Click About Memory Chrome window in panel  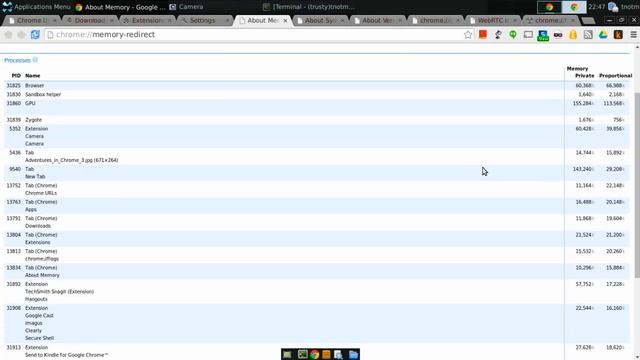click(x=120, y=7)
